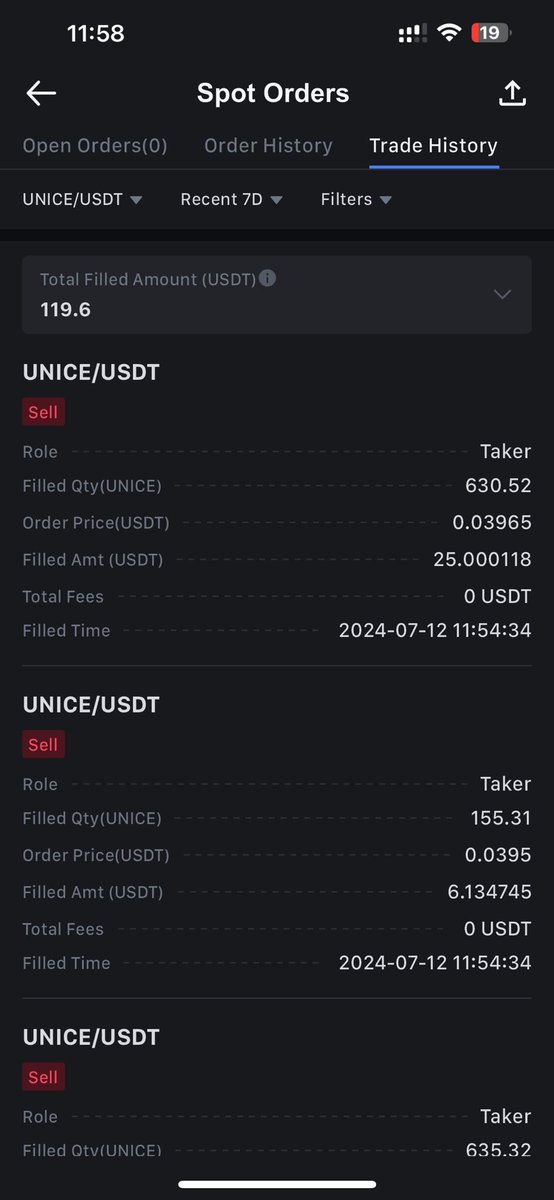Switch to the Order History tab
Viewport: 554px width, 1200px height.
click(268, 146)
